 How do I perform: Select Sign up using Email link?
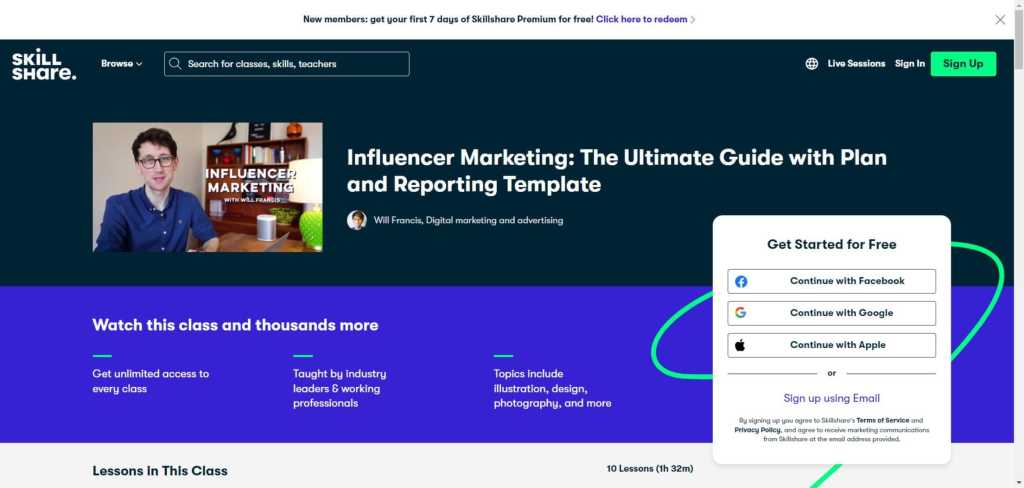click(831, 398)
